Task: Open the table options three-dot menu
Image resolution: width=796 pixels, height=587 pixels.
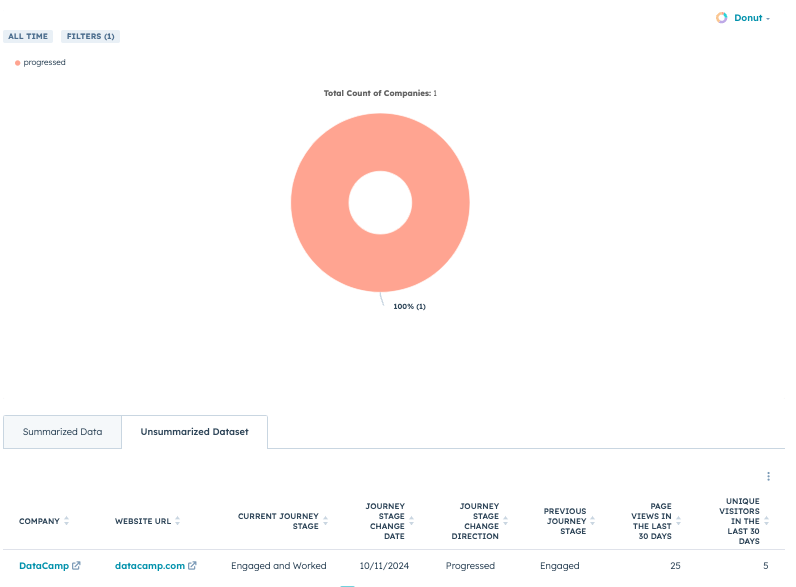Action: [768, 477]
